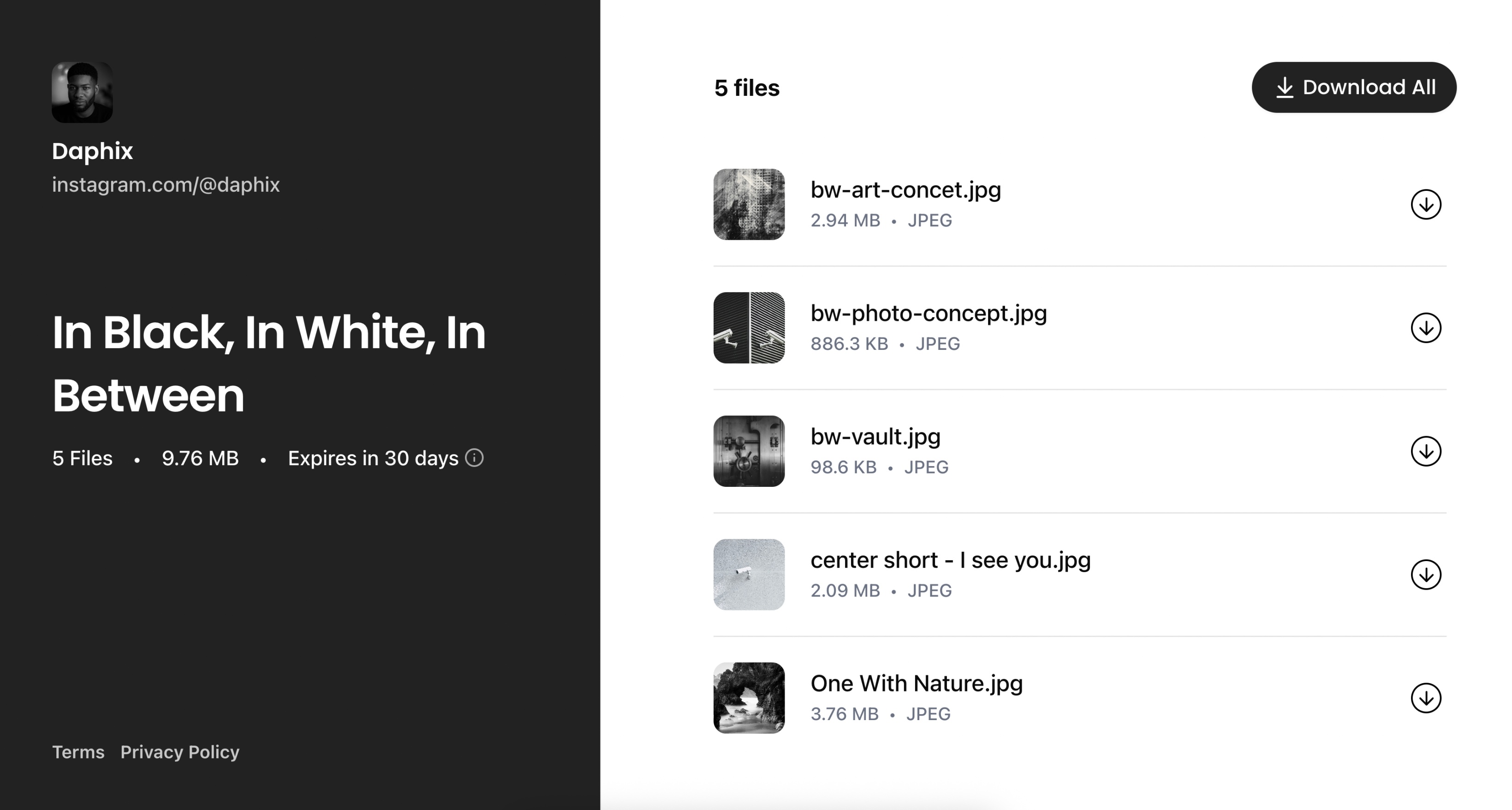Open the bw-photo-concept.jpg thumbnail
This screenshot has height=810, width=1512.
point(748,328)
